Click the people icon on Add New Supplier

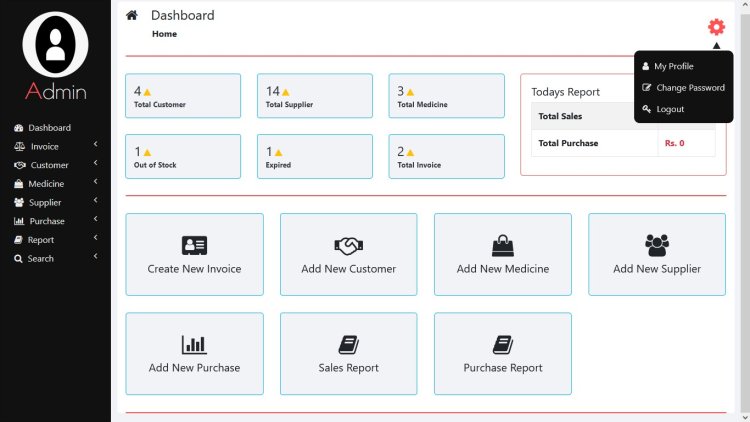click(x=657, y=245)
